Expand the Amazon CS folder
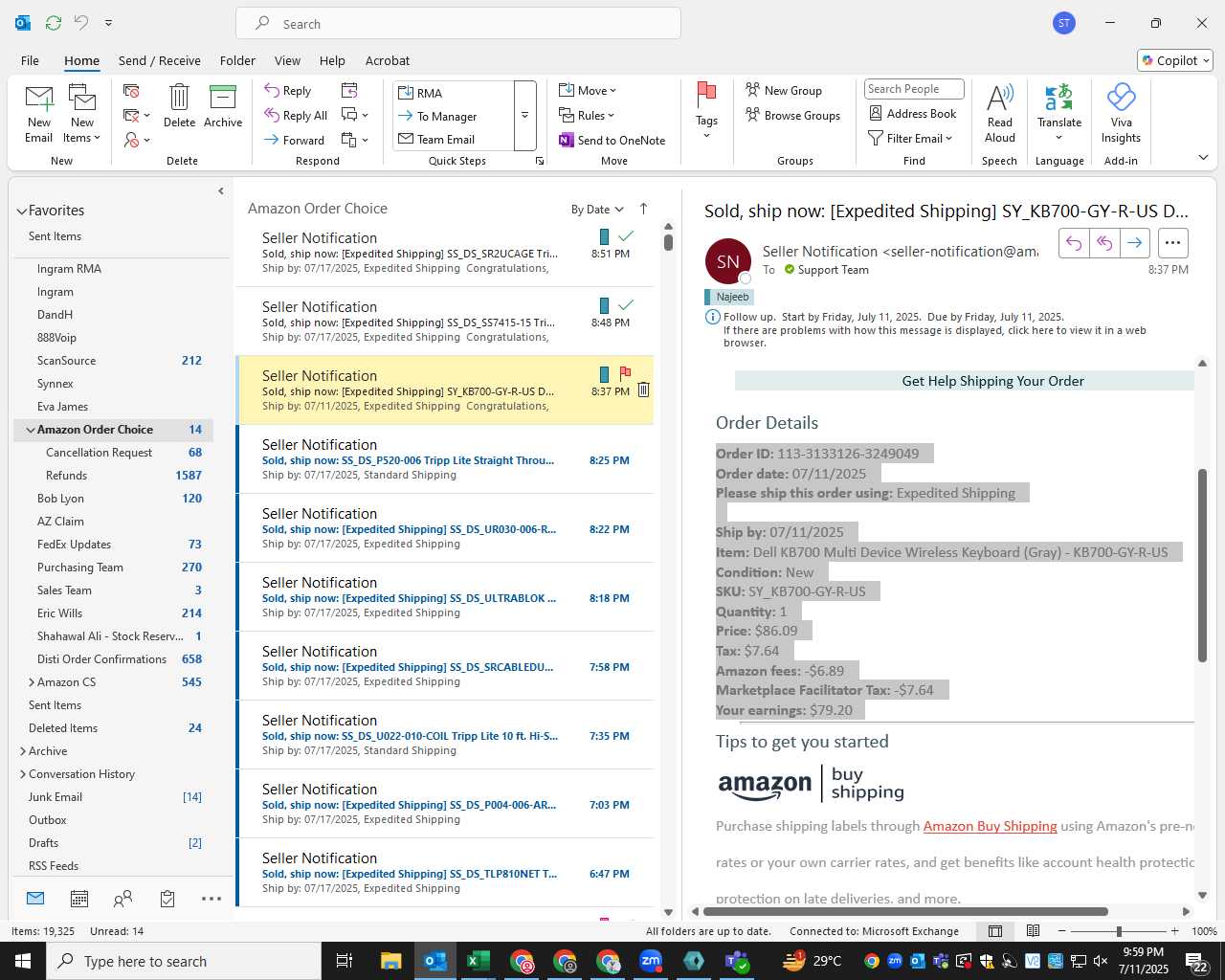Image resolution: width=1225 pixels, height=980 pixels. 31,682
